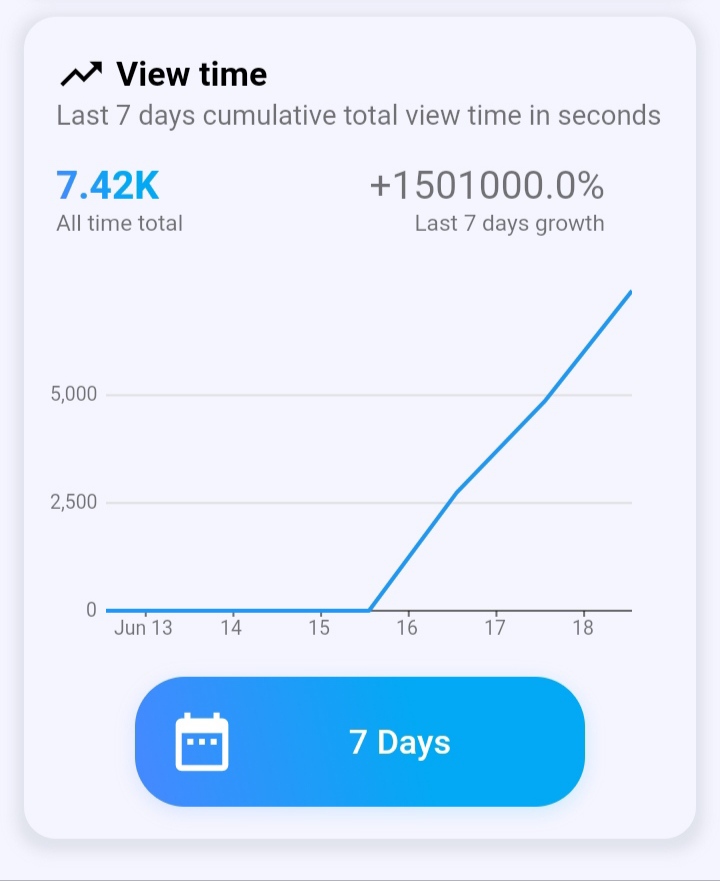Click the 14 date tick on chart
This screenshot has height=881, width=720.
click(x=231, y=628)
